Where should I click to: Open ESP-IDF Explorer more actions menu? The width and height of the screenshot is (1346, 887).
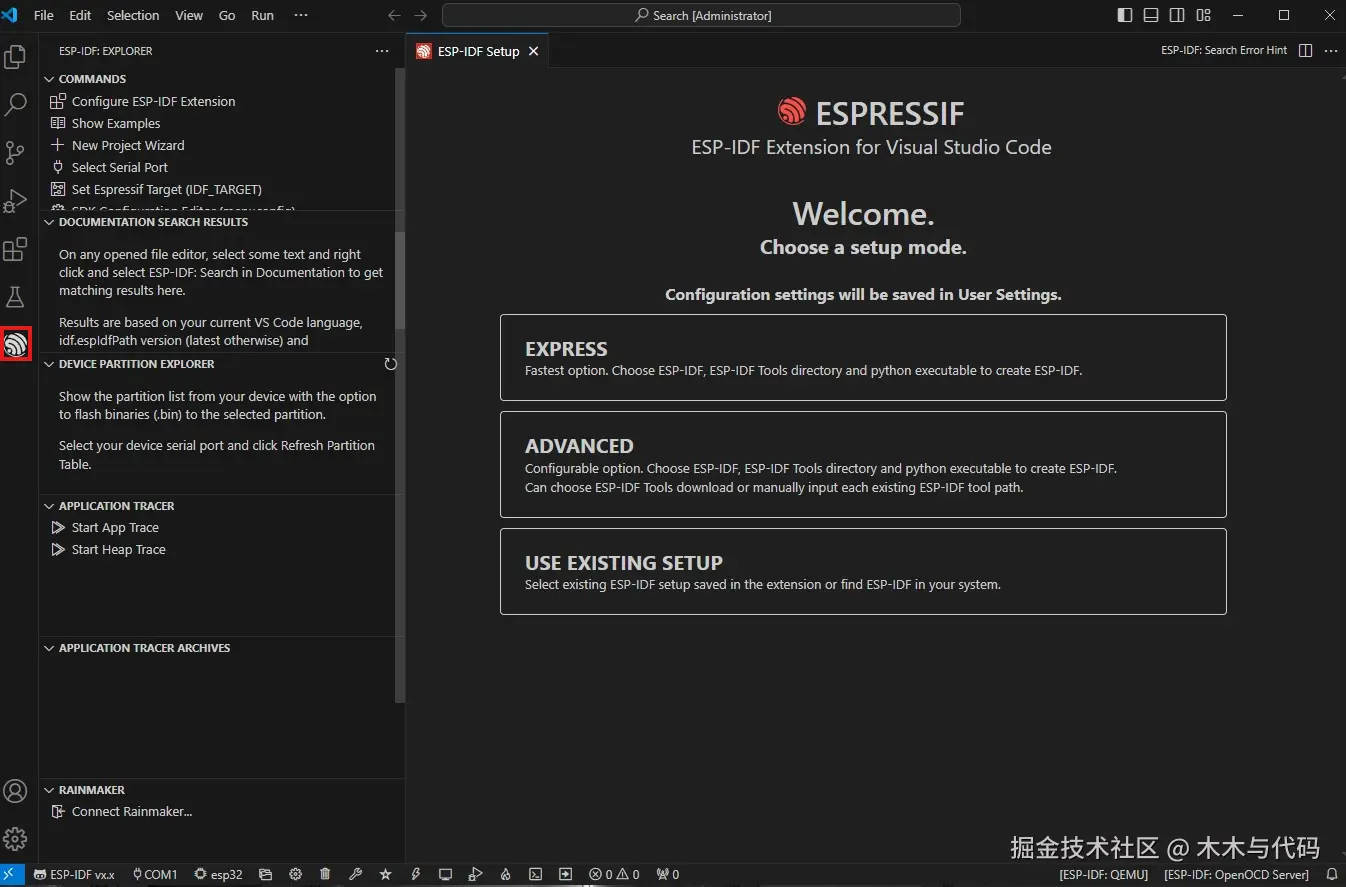click(x=382, y=51)
